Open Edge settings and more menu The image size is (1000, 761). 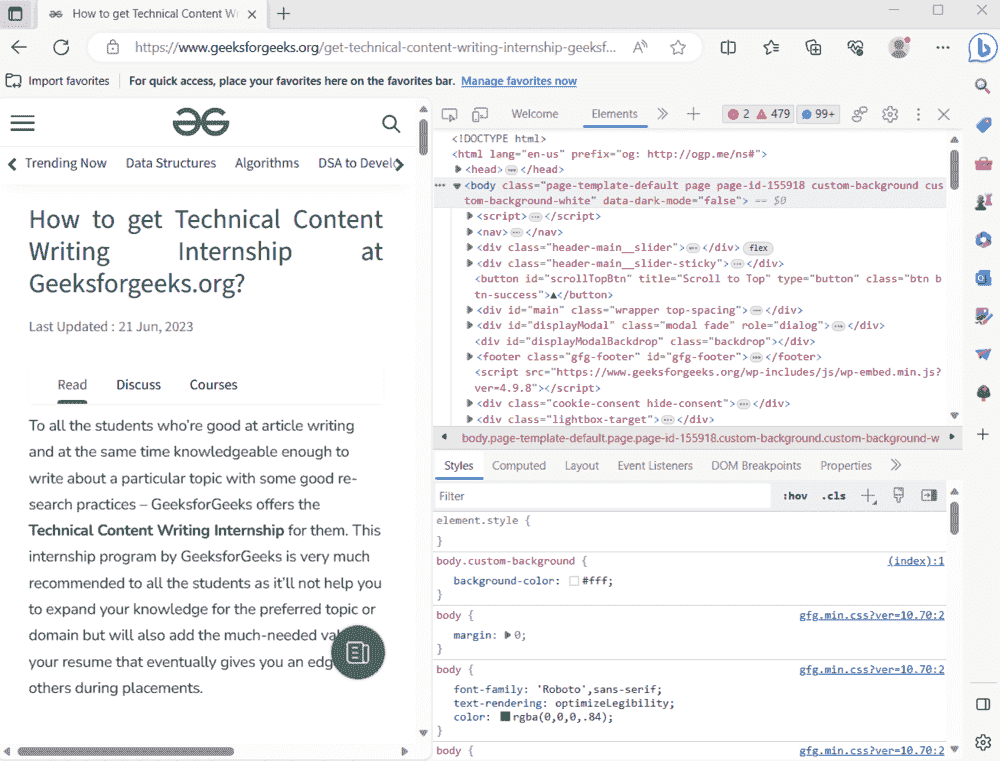pyautogui.click(x=943, y=47)
